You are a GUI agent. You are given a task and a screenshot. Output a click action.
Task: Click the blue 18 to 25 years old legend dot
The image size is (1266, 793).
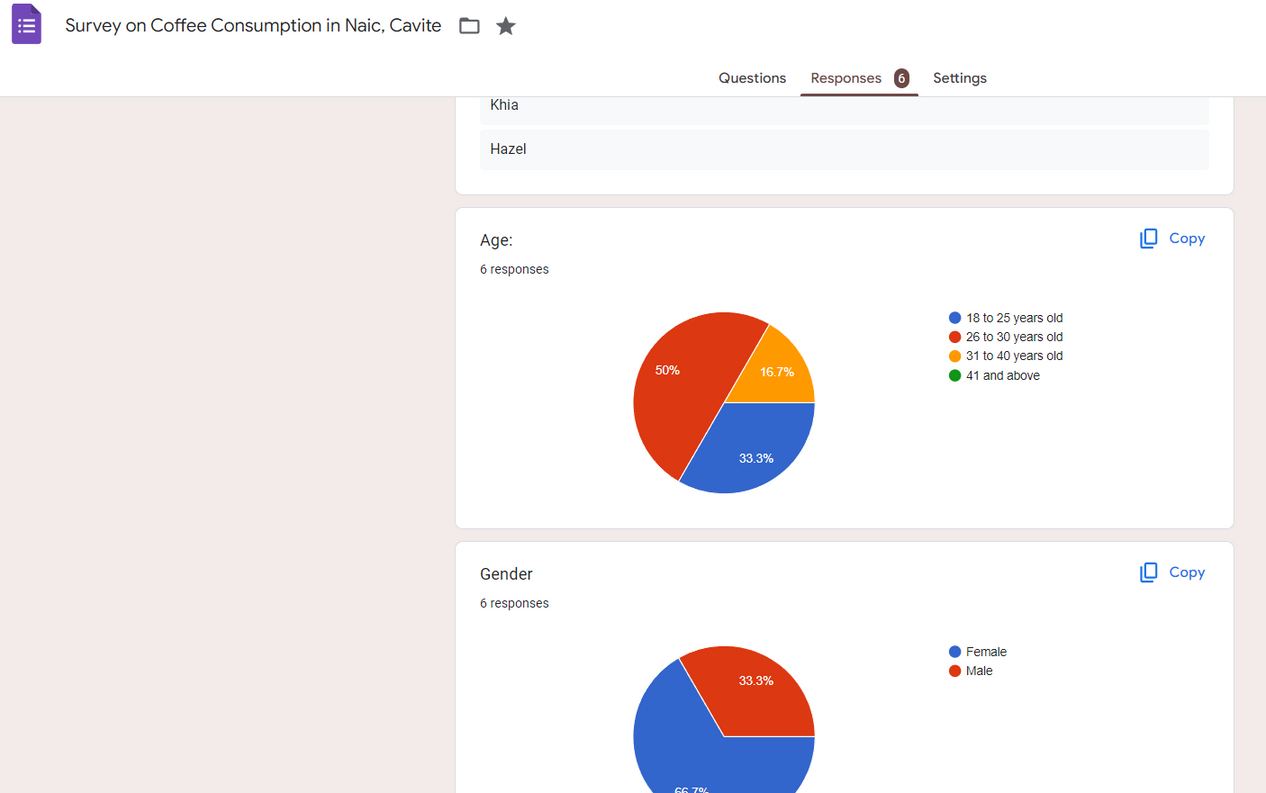click(x=955, y=318)
